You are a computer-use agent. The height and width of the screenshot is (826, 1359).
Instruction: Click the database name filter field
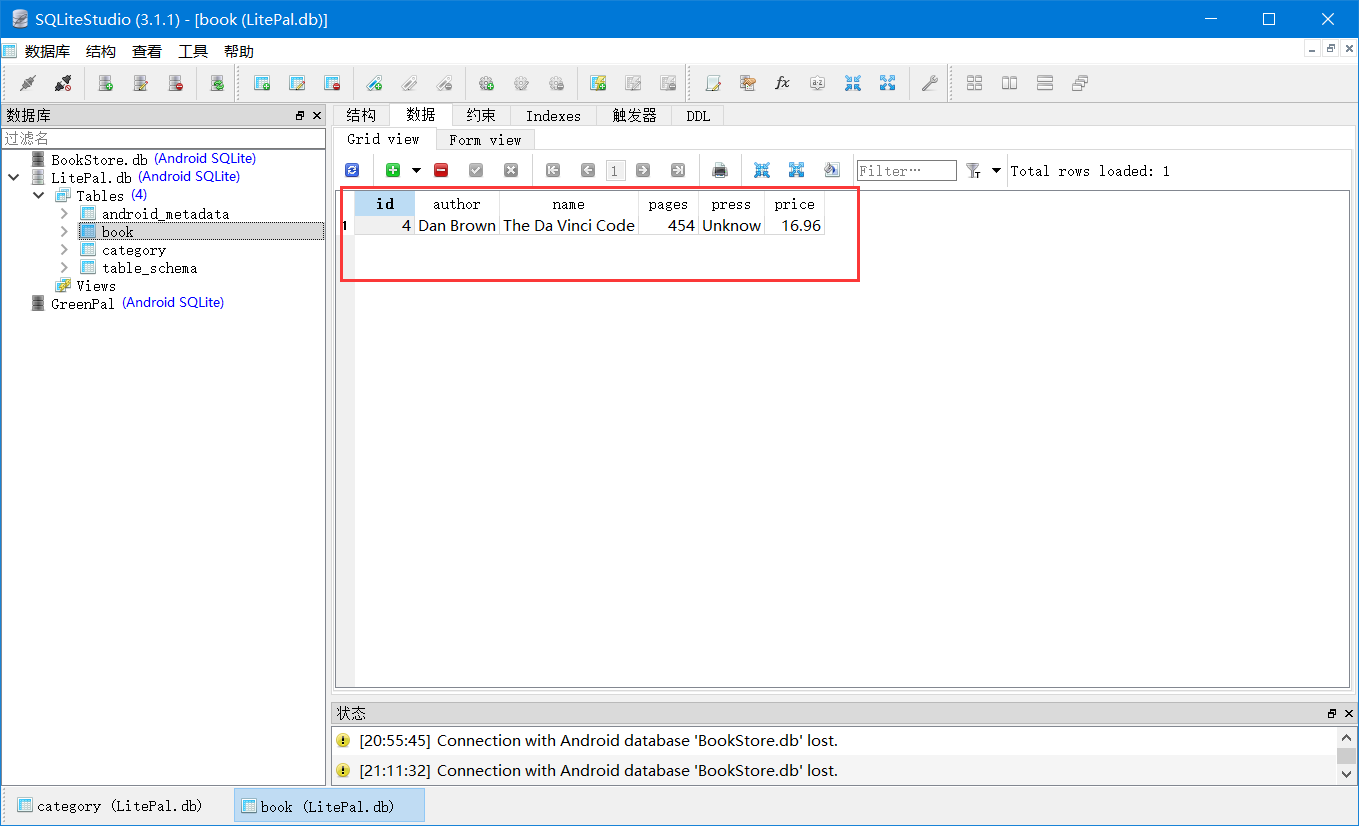[x=164, y=138]
